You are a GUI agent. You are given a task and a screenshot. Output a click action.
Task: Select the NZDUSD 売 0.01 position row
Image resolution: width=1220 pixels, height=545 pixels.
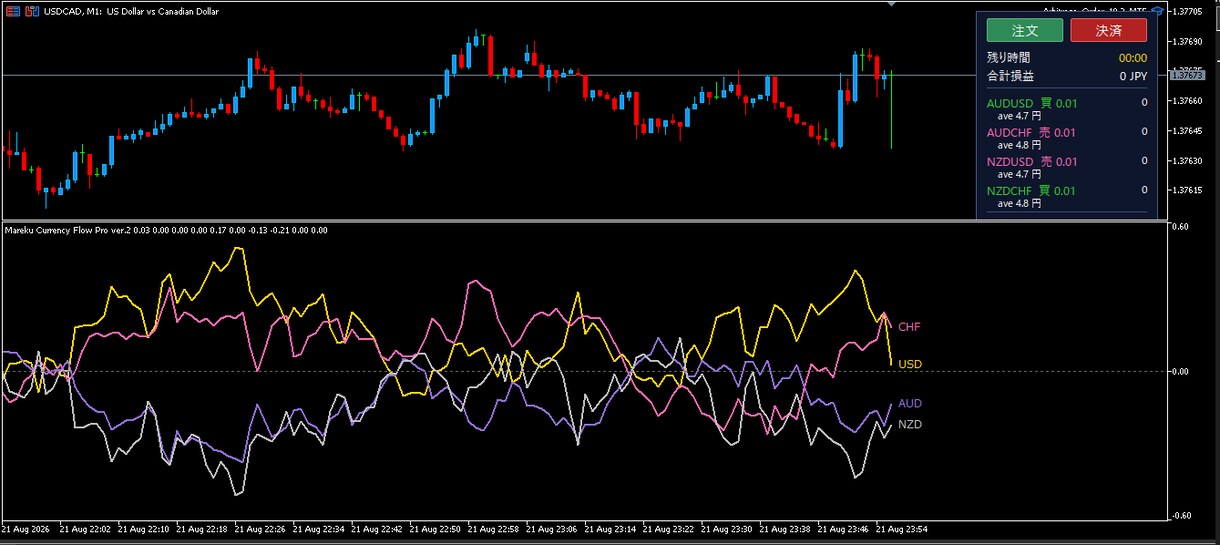pos(1067,167)
